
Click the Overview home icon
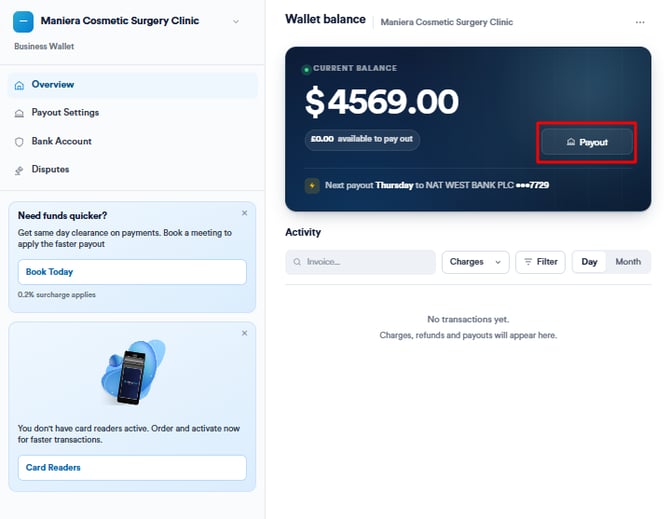19,85
